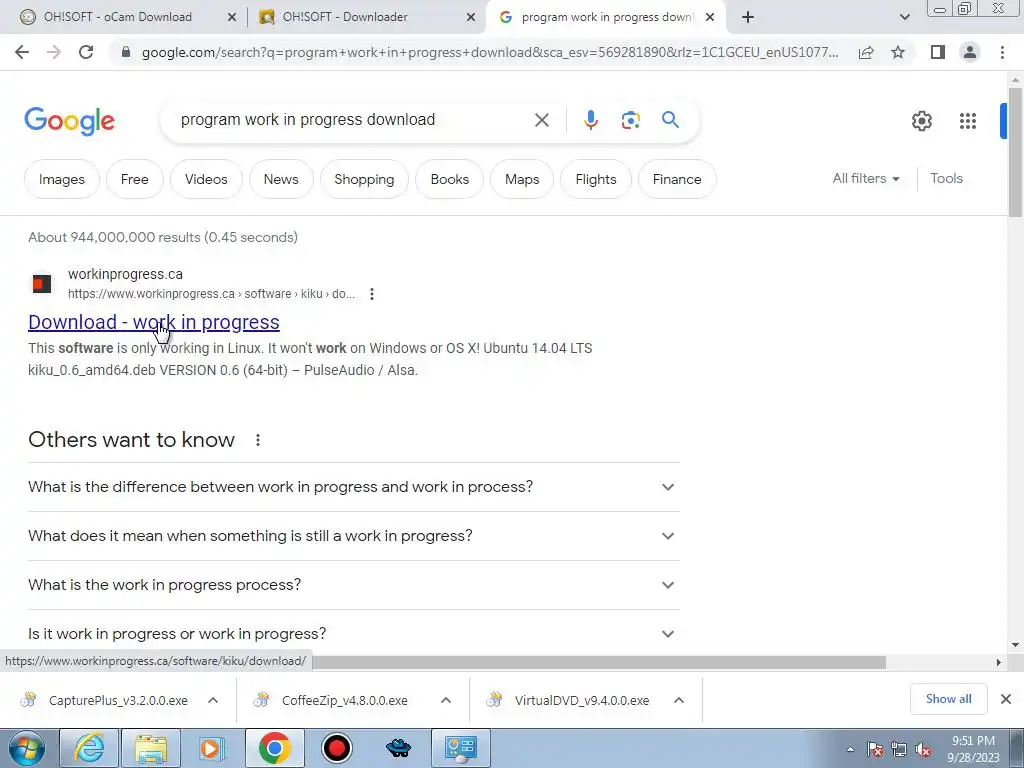Open search Tools
The height and width of the screenshot is (768, 1024).
click(946, 178)
